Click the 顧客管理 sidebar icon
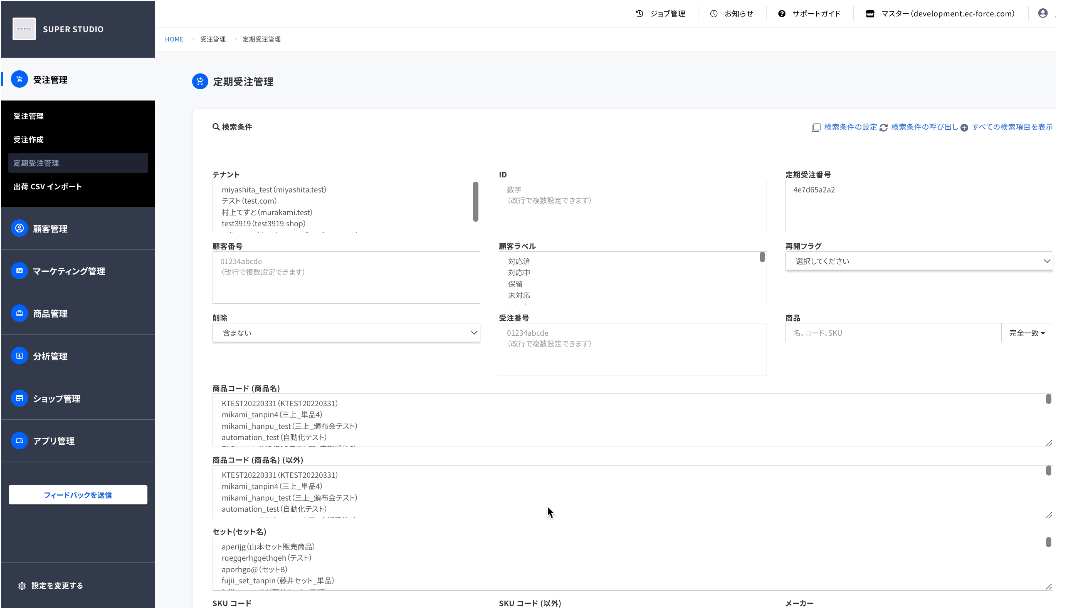 tap(19, 228)
